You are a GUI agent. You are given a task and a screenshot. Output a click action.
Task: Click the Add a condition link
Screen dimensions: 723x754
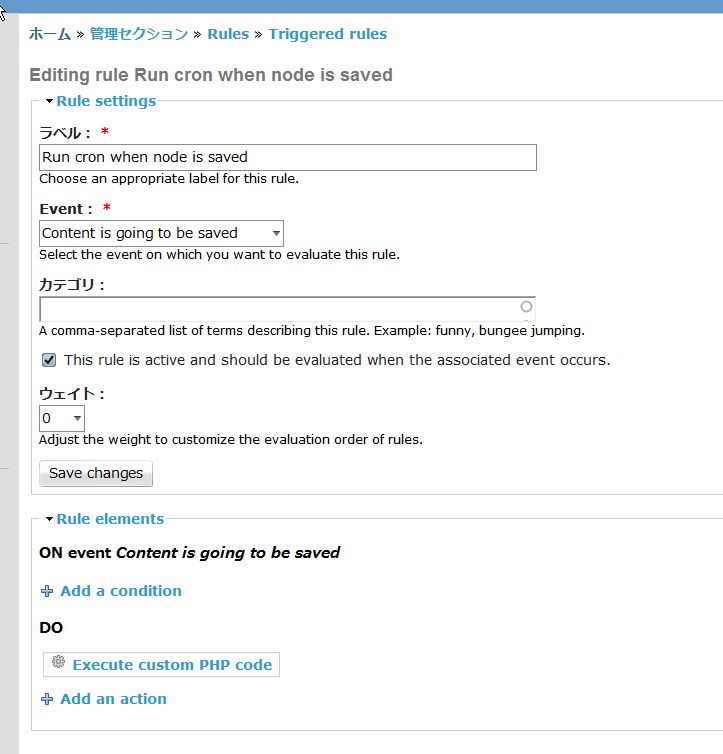[x=121, y=591]
